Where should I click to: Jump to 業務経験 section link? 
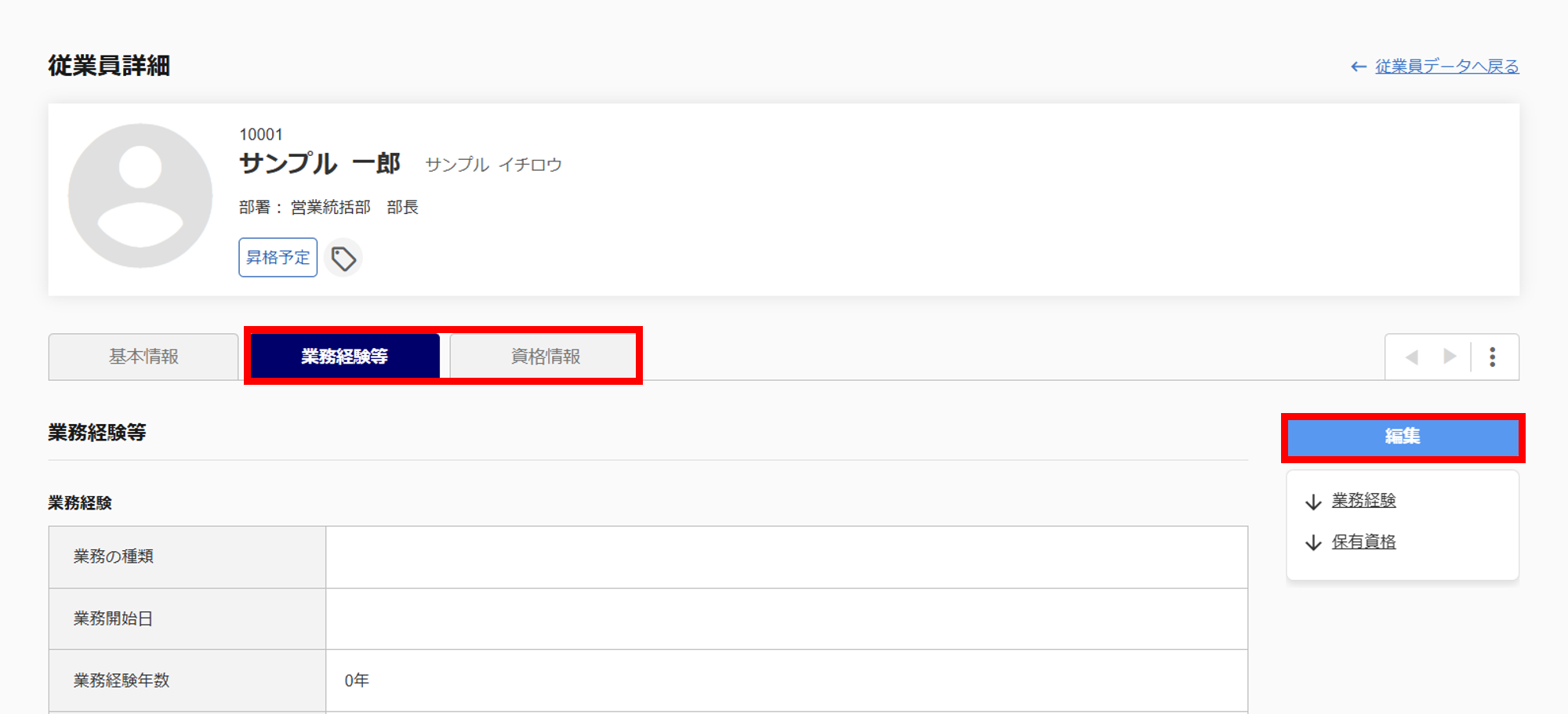(1363, 501)
